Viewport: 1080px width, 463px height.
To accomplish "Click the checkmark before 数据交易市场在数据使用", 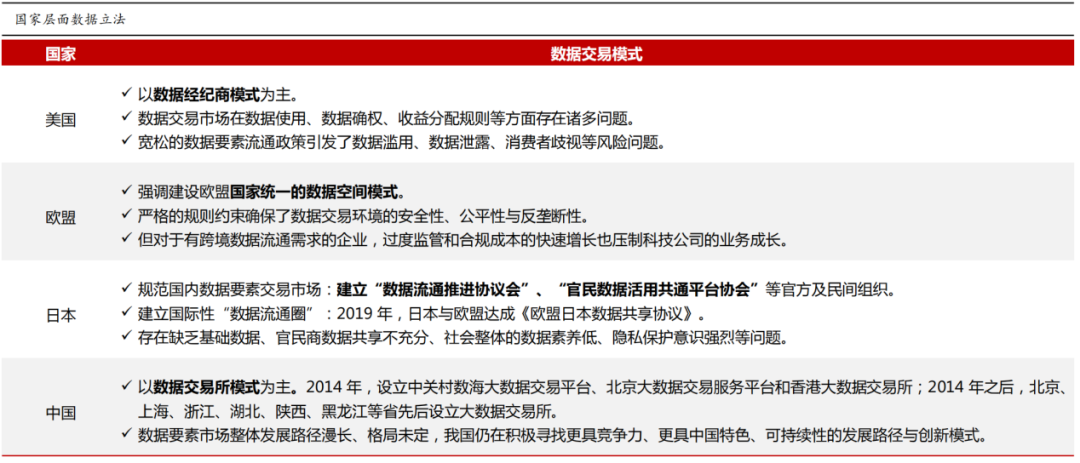I will point(126,117).
